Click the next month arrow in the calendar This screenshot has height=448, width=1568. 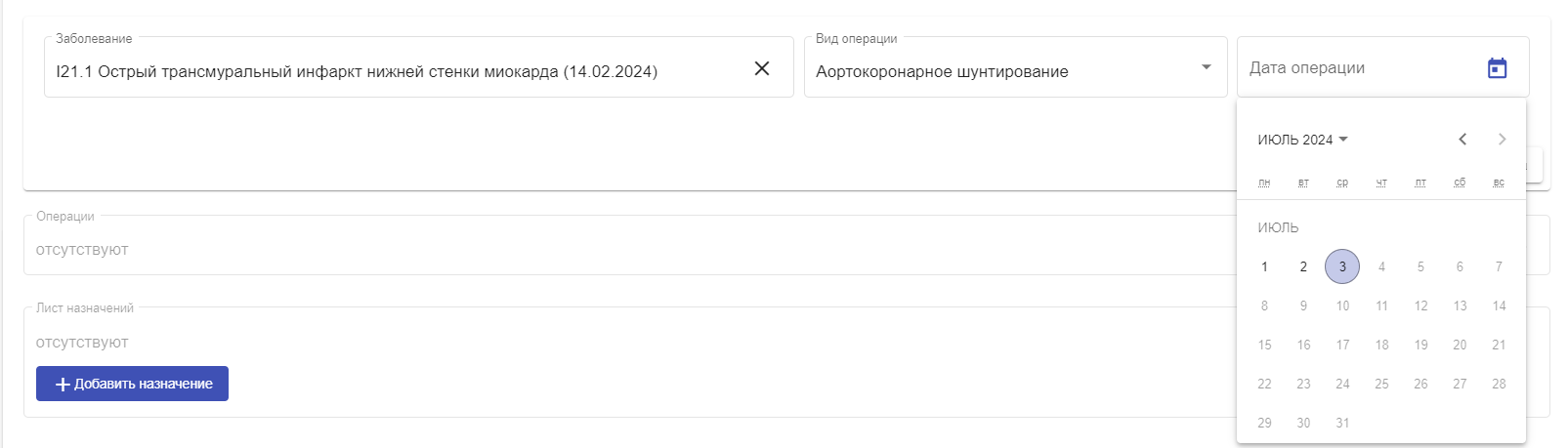[x=1502, y=140]
